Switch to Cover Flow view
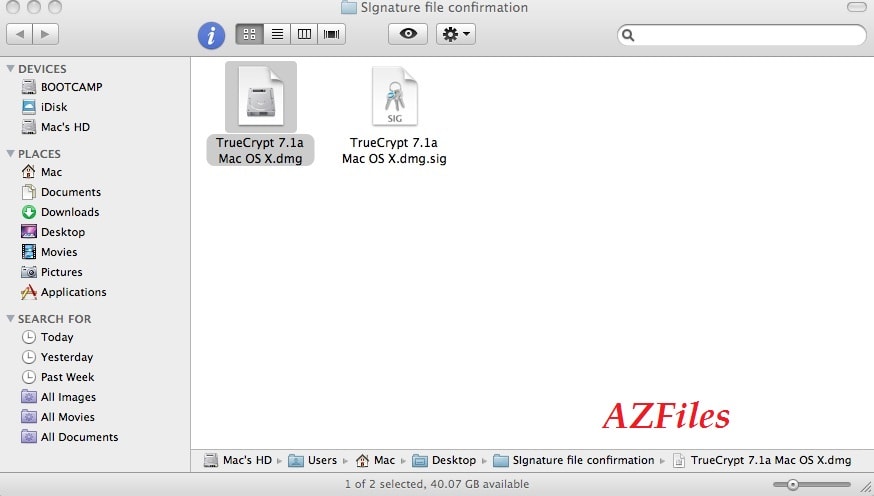 tap(332, 34)
